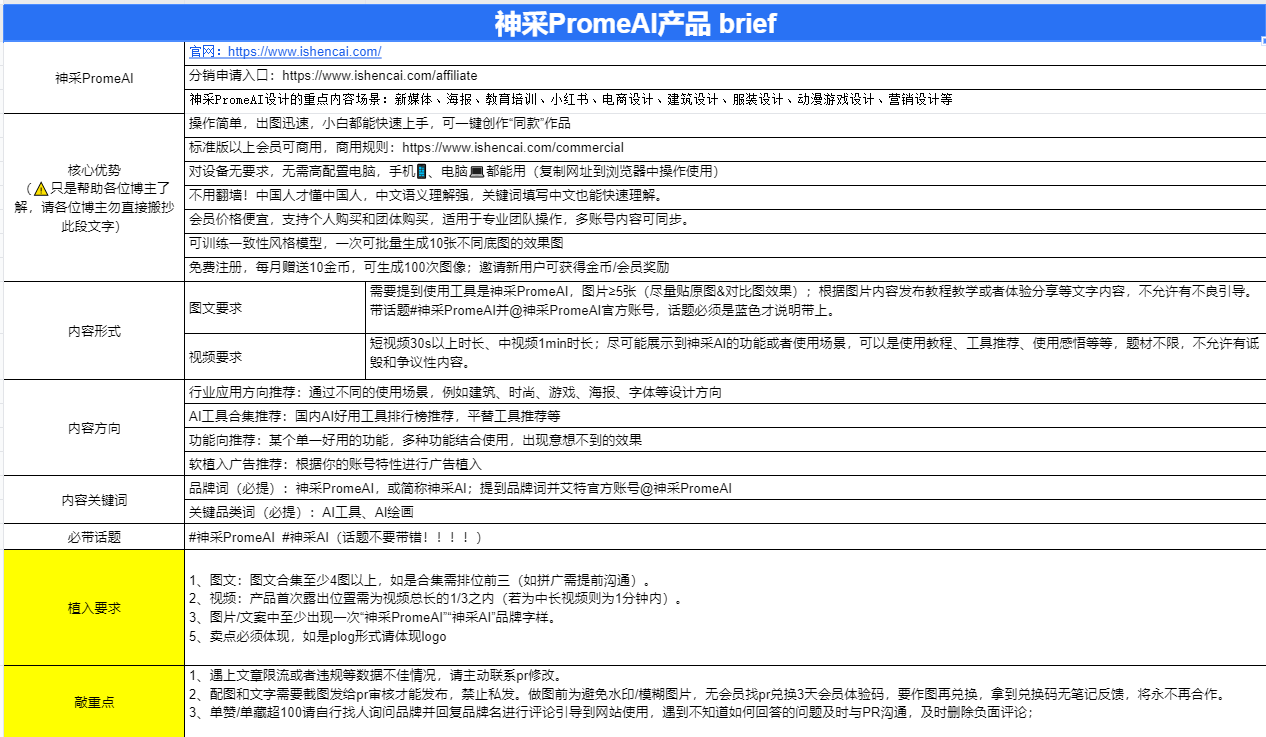Select cell starting 免费注册，每月赠送10金币
Viewport: 1266px width, 737px height.
(726, 268)
